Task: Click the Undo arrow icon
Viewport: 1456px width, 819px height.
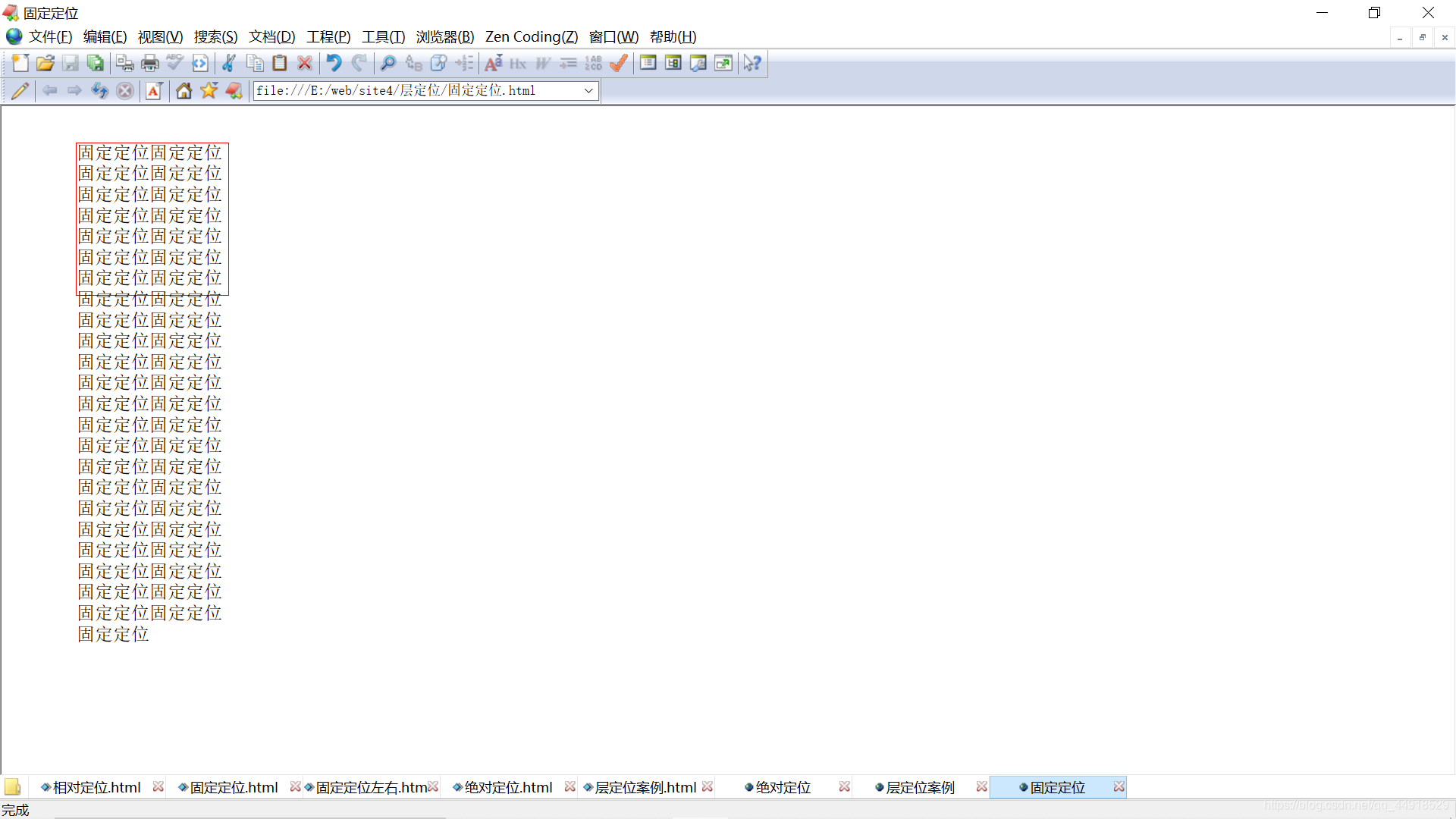Action: [x=334, y=64]
